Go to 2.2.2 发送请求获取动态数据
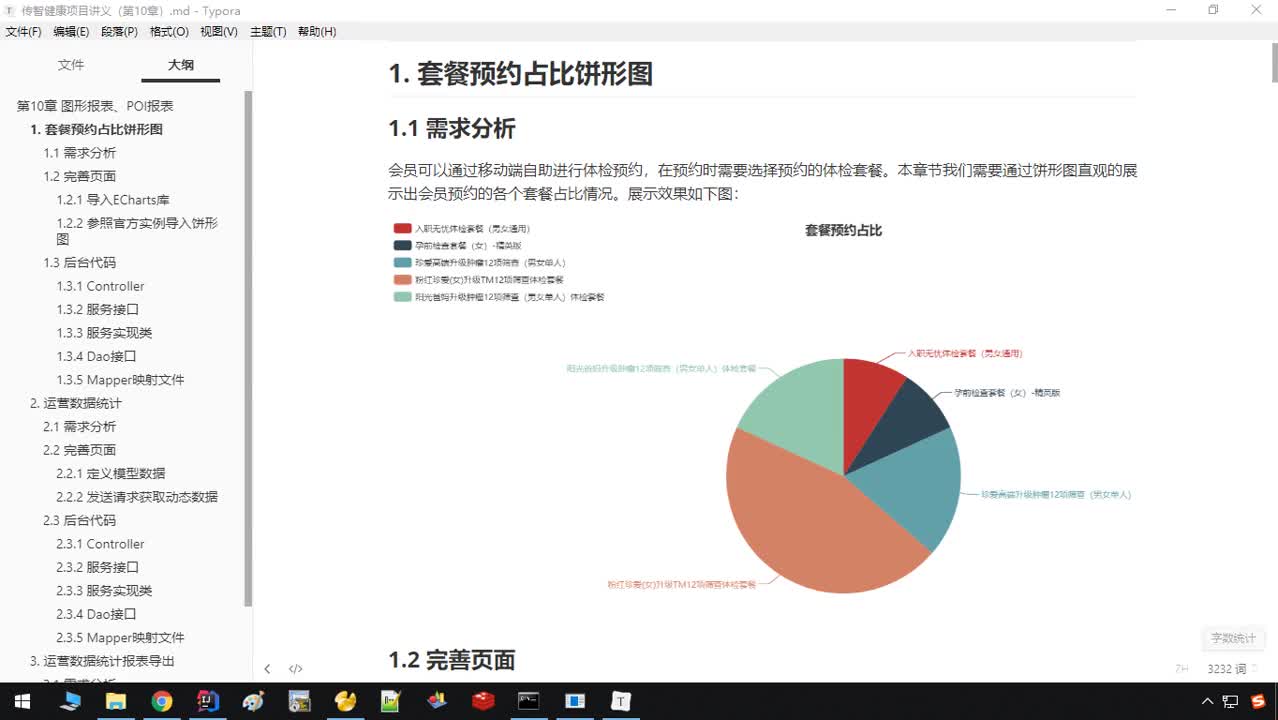The width and height of the screenshot is (1278, 720). tap(136, 497)
